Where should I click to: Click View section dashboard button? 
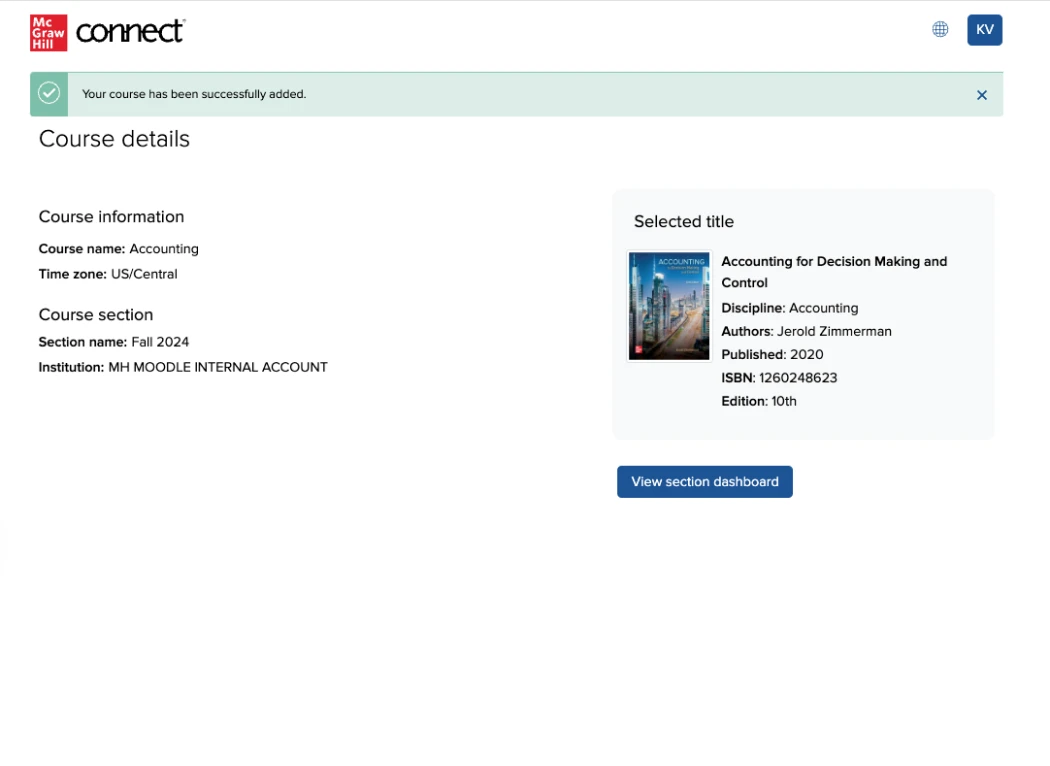pos(704,481)
